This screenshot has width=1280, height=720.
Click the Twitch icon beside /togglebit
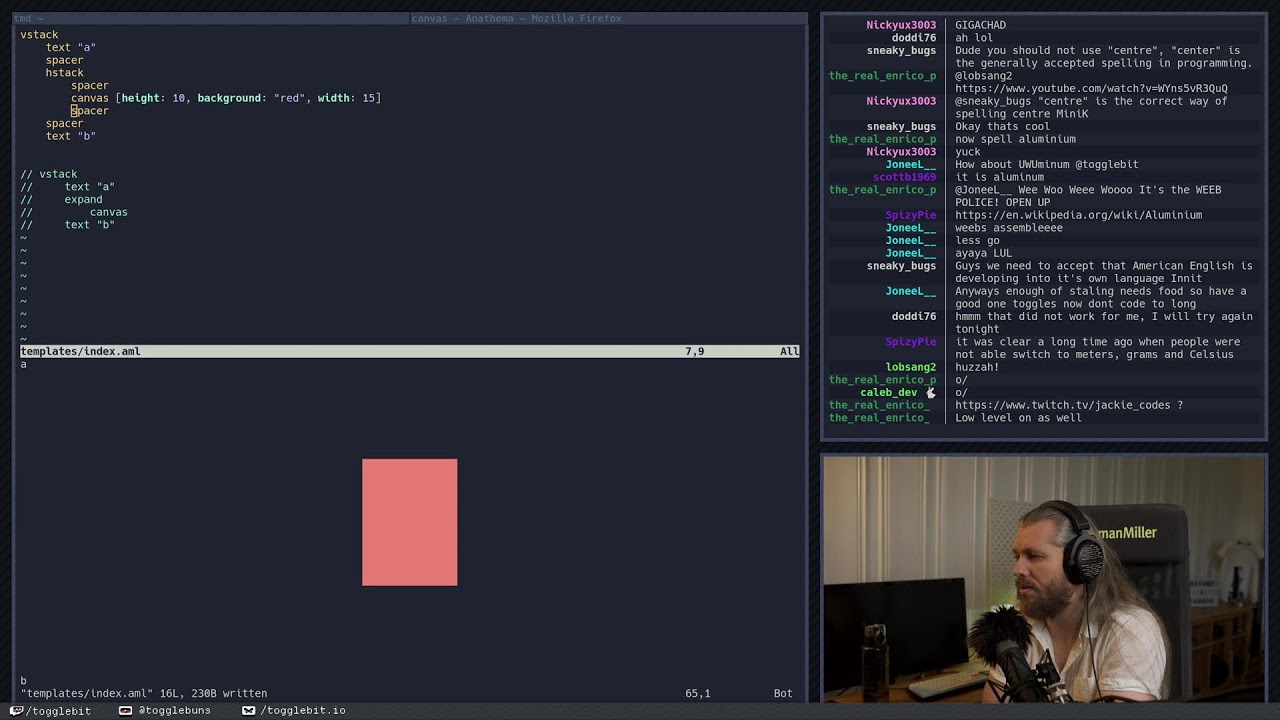pos(16,710)
